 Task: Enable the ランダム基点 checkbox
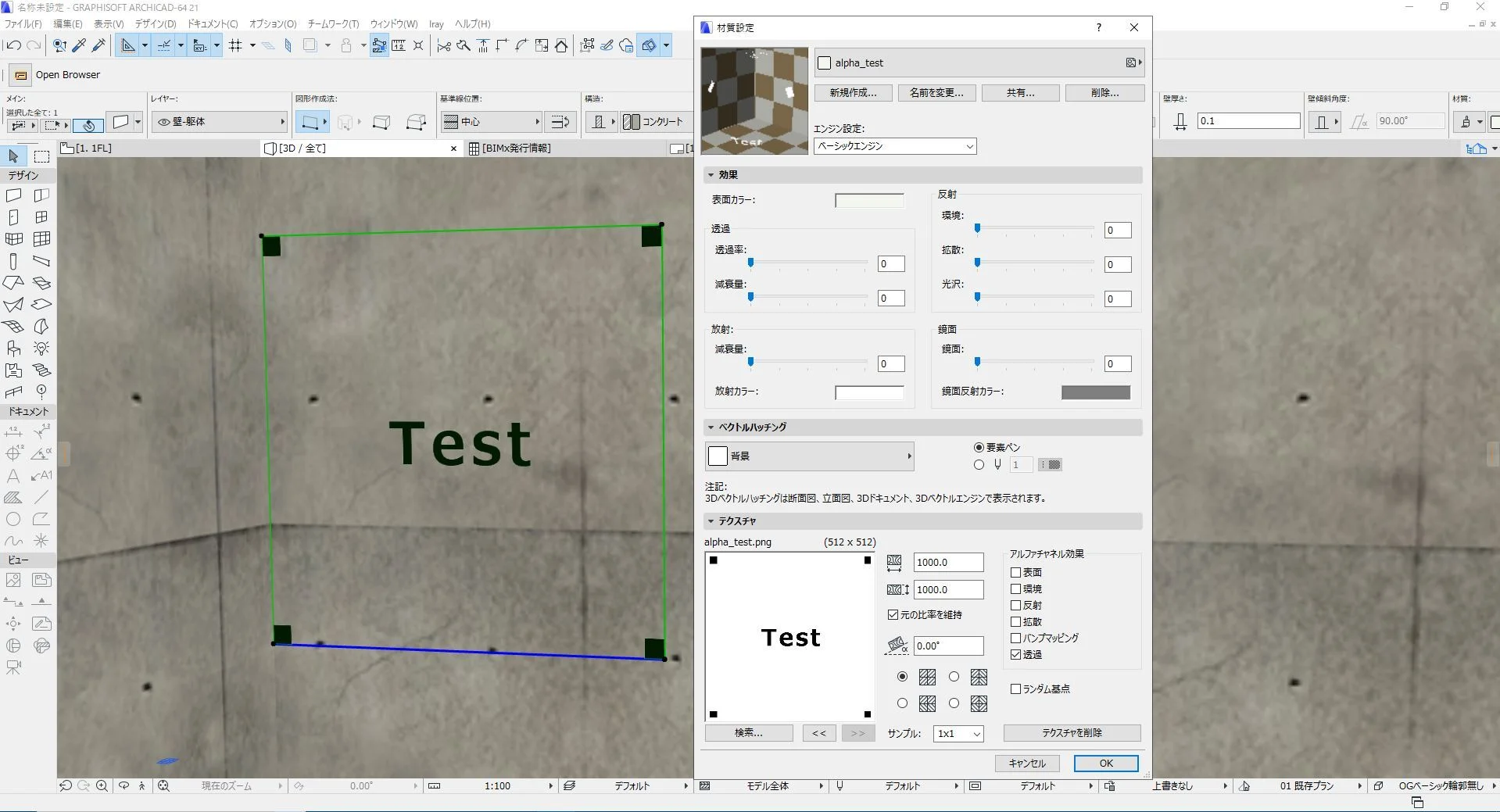1016,689
